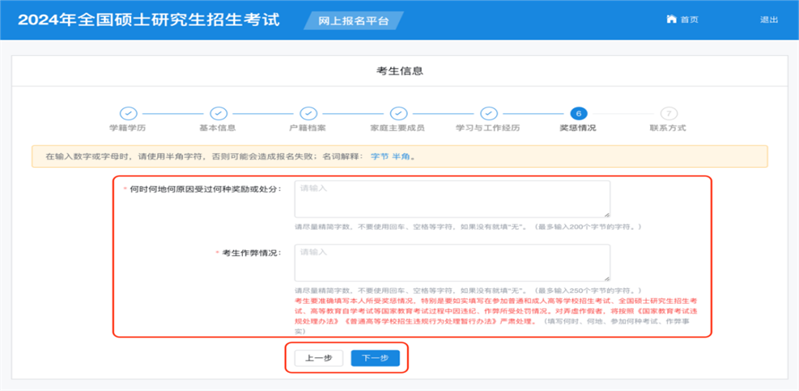Click resize handle of 考生作弊情况 text area
The height and width of the screenshot is (391, 799).
pos(606,278)
